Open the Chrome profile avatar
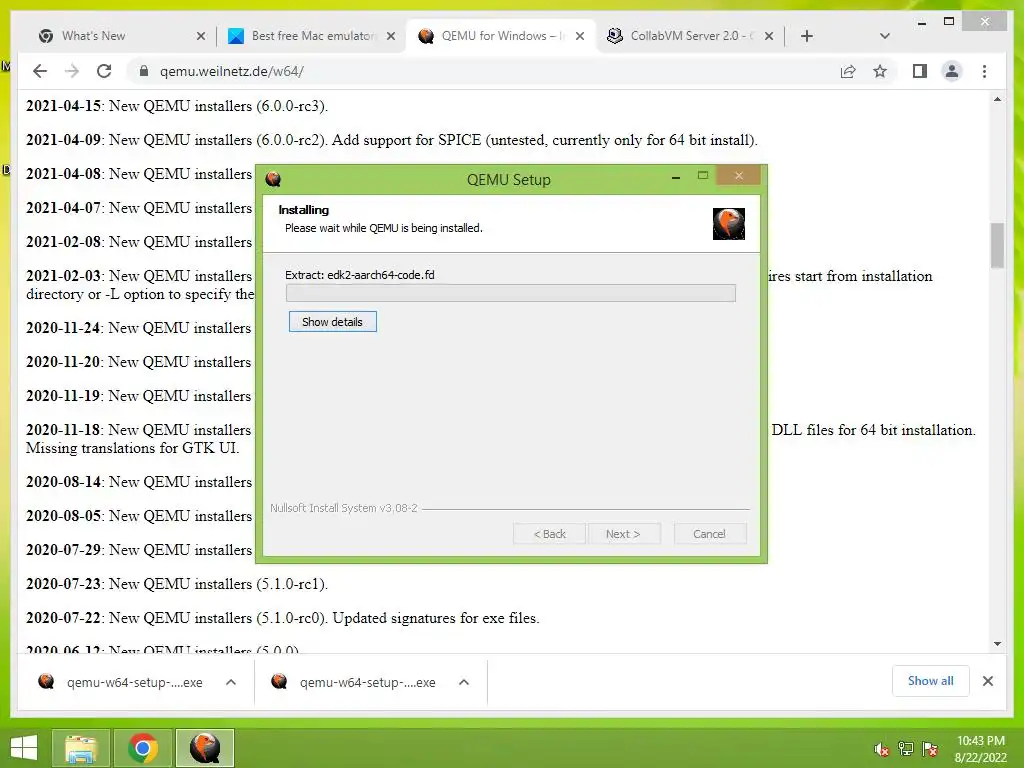The image size is (1024, 768). click(x=952, y=71)
